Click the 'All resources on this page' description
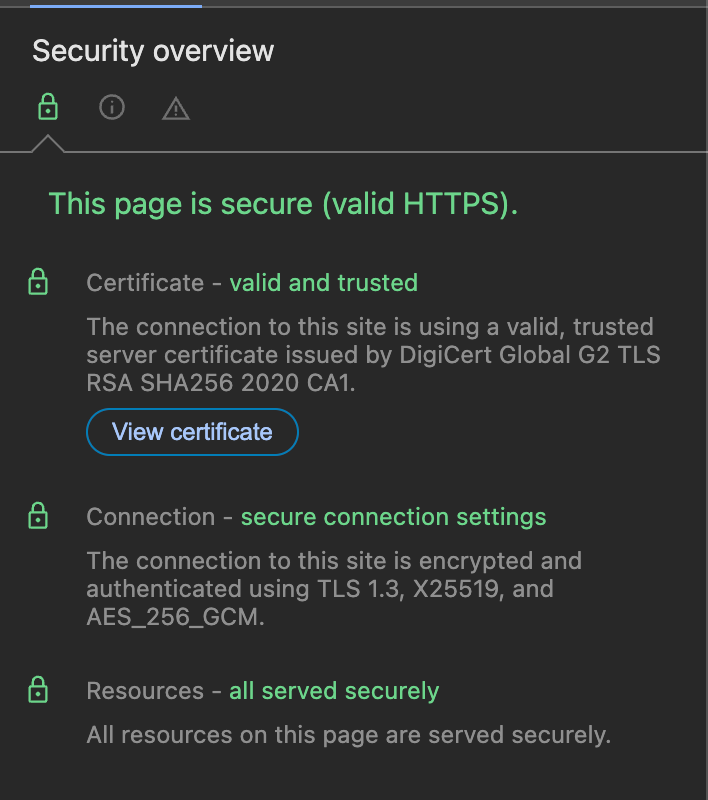The width and height of the screenshot is (708, 800). tap(348, 736)
